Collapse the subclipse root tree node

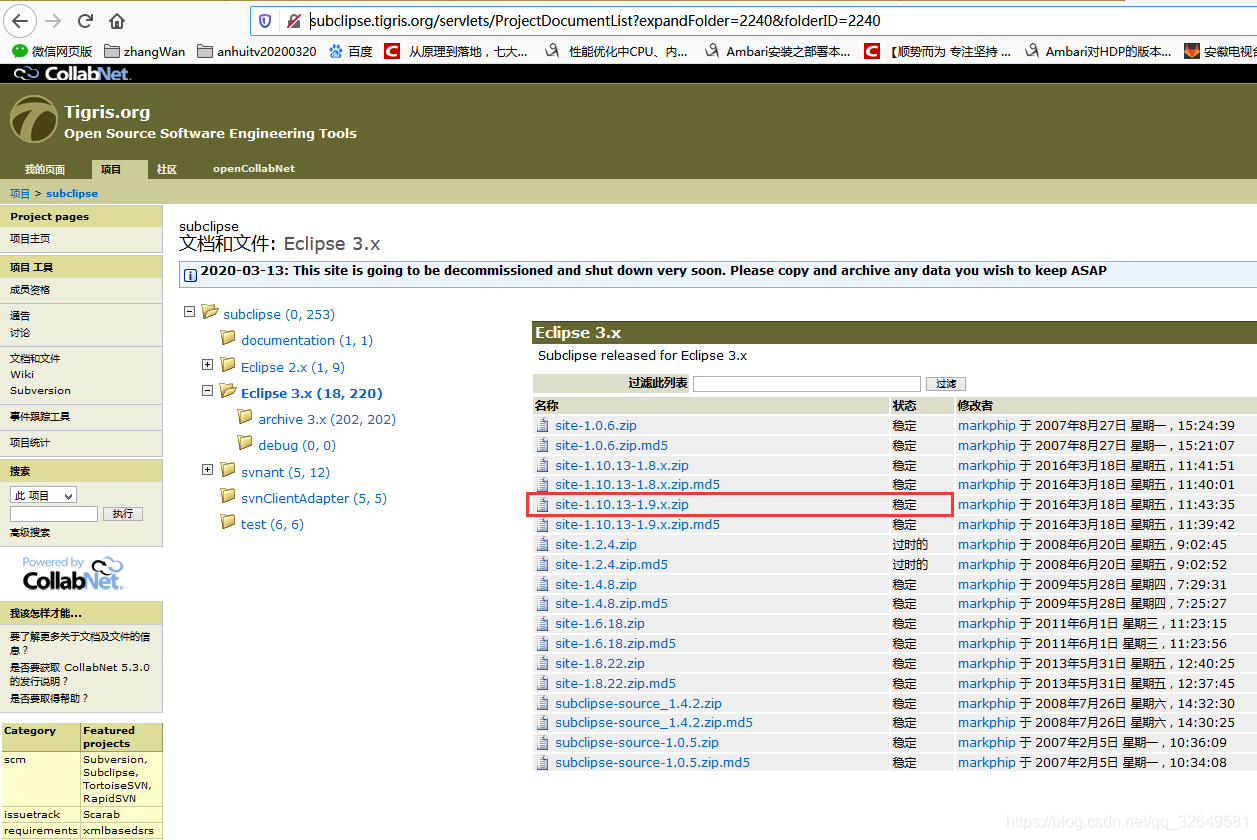(x=189, y=312)
